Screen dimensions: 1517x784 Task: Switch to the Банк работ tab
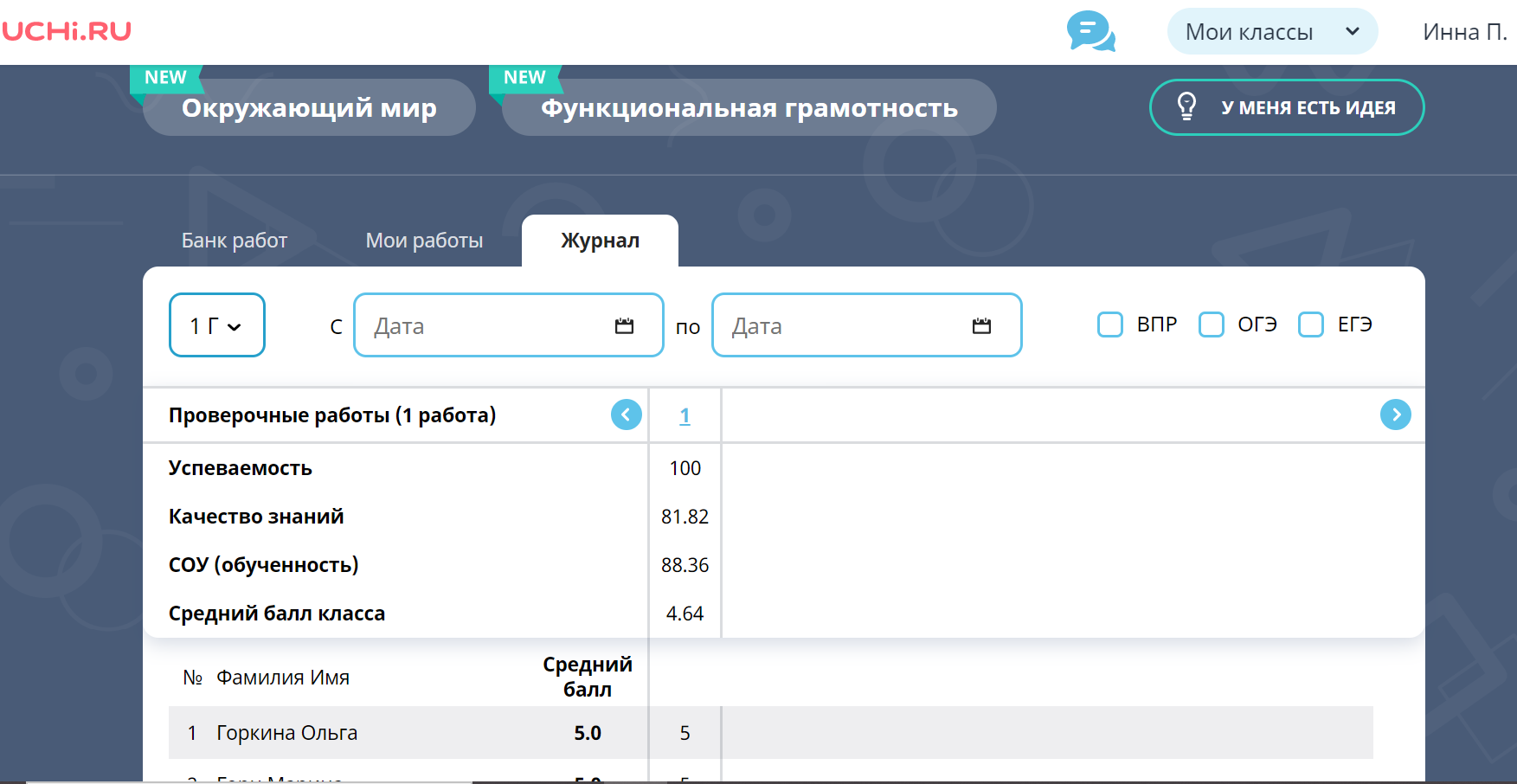pyautogui.click(x=235, y=241)
